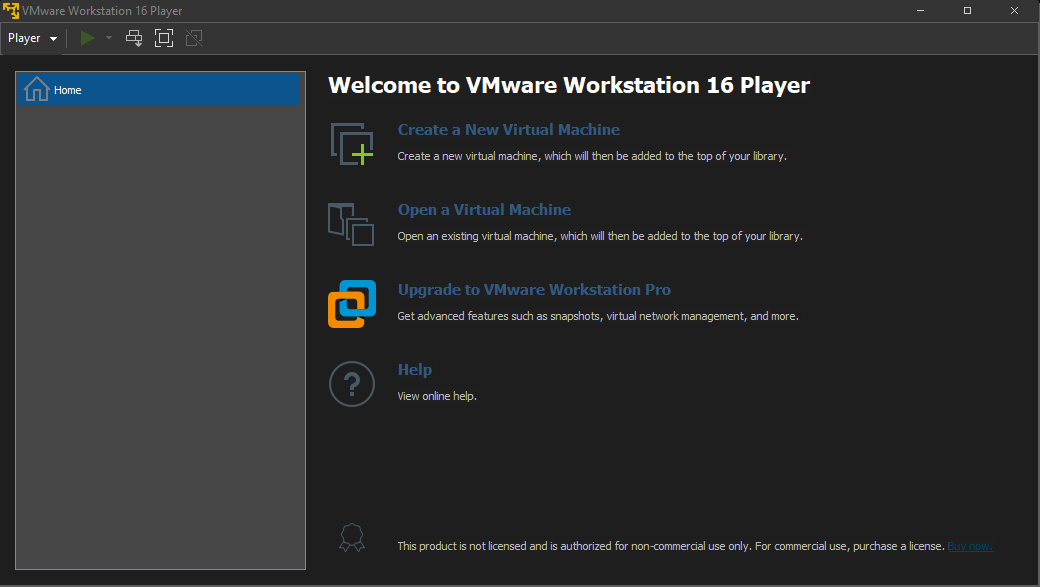The image size is (1040, 587).
Task: Open the Help heading link
Action: tap(414, 370)
